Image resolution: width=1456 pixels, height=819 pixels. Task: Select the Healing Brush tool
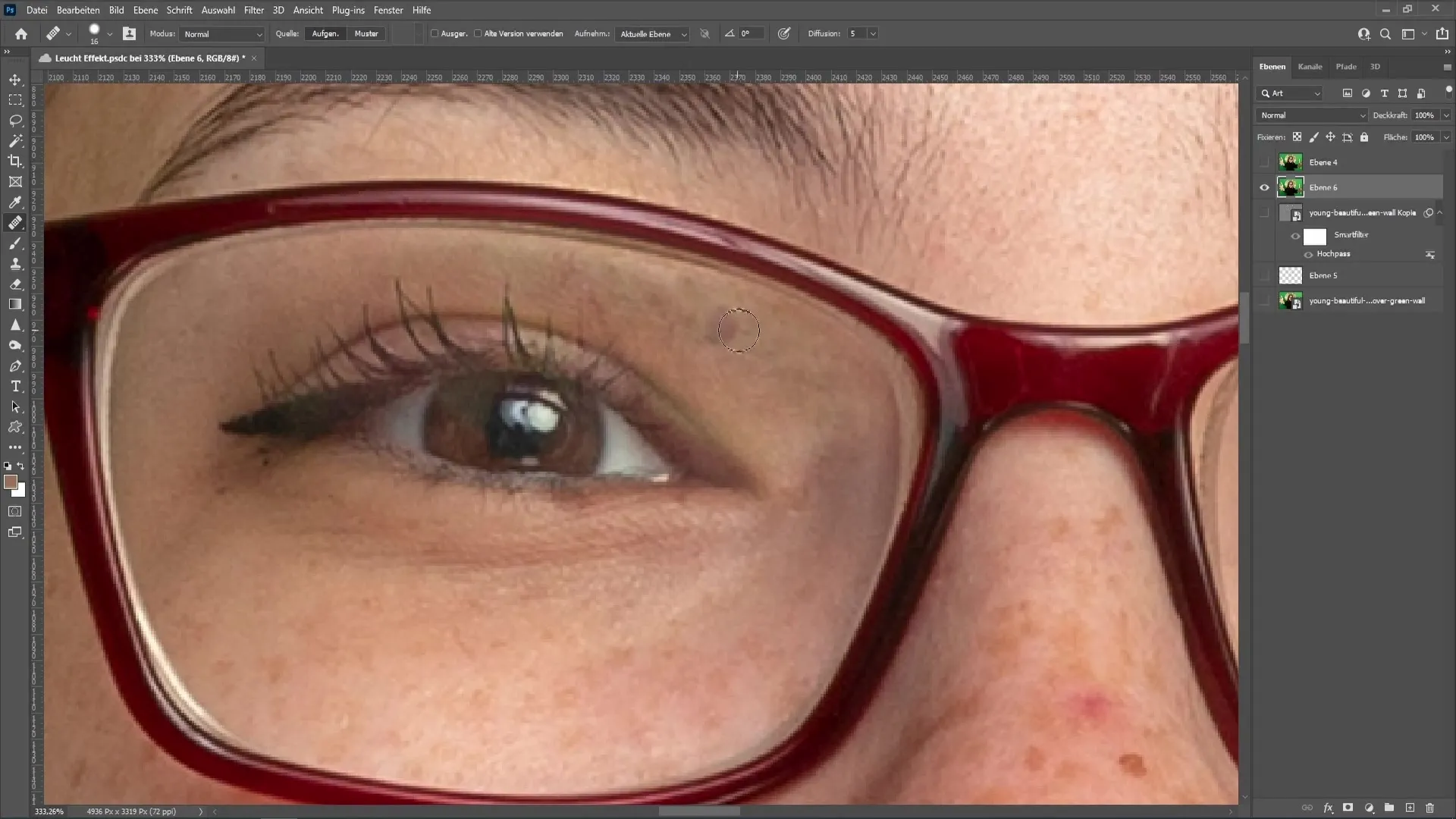[14, 222]
